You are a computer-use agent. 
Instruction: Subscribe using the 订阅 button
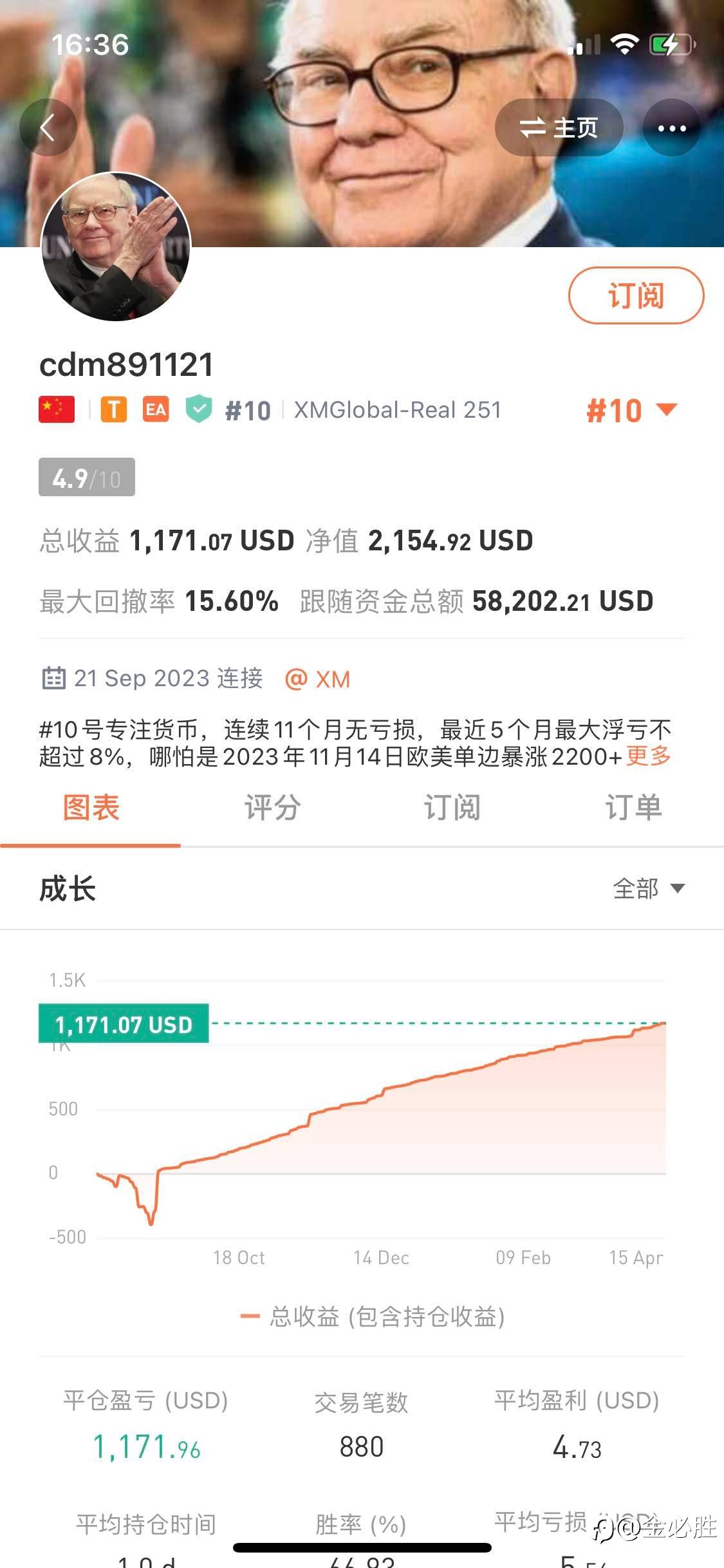(x=635, y=295)
